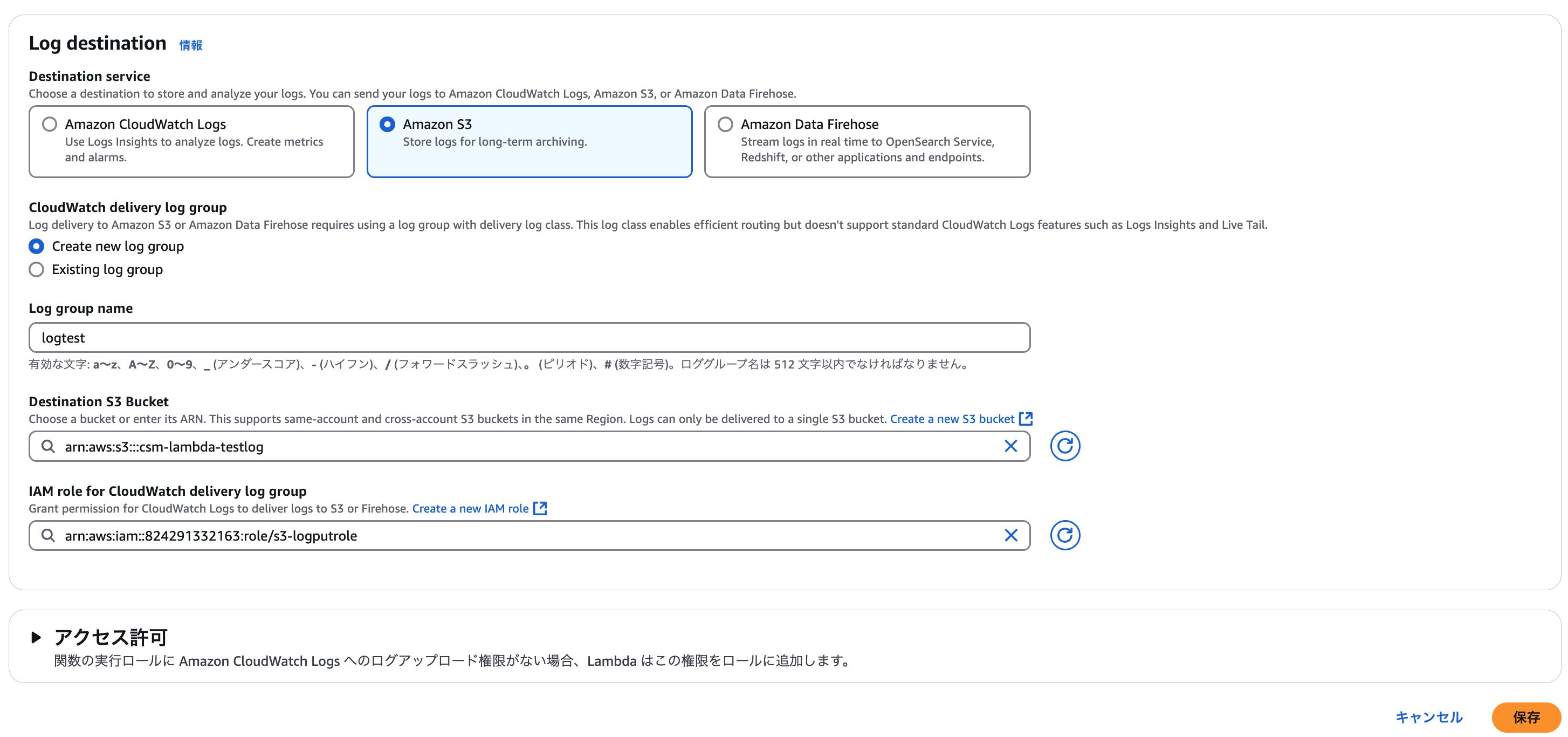Viewport: 1568px width, 737px height.
Task: Click the Destination service label
Action: [90, 76]
